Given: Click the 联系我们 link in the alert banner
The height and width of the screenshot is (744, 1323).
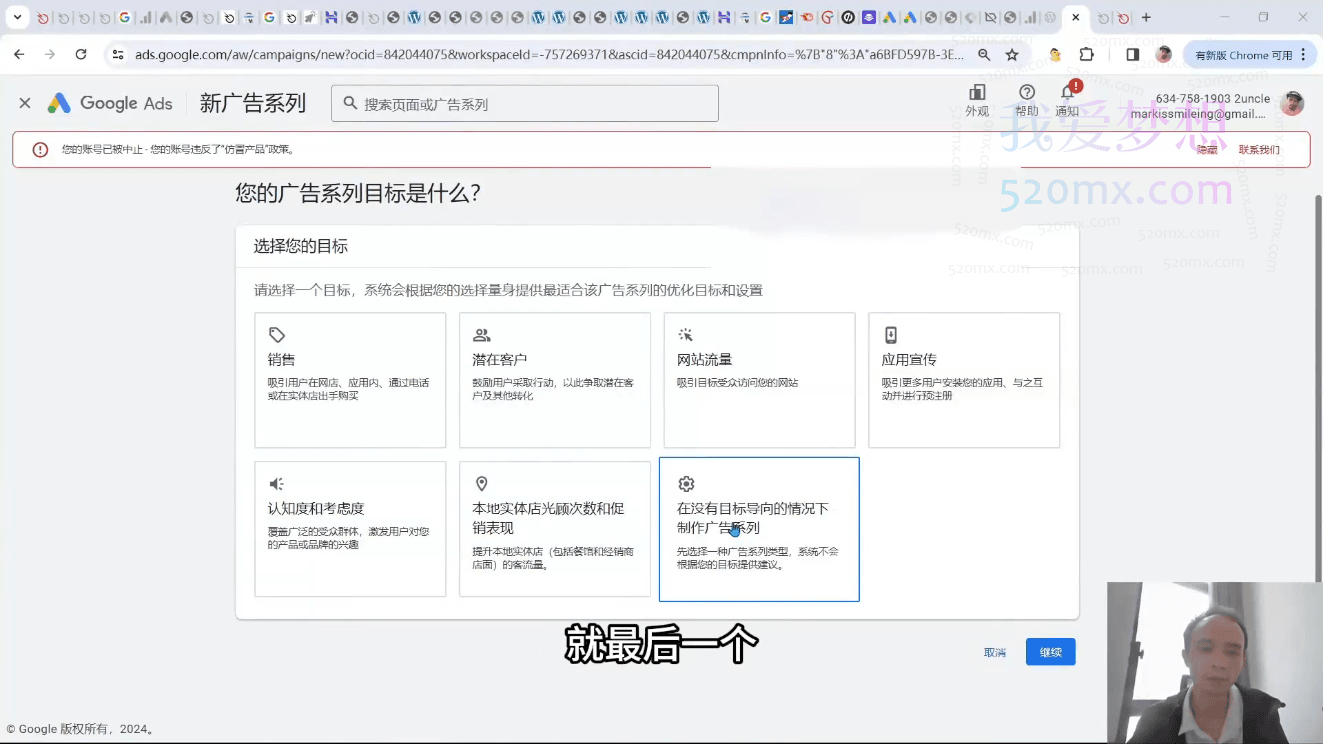Looking at the screenshot, I should tap(1258, 150).
